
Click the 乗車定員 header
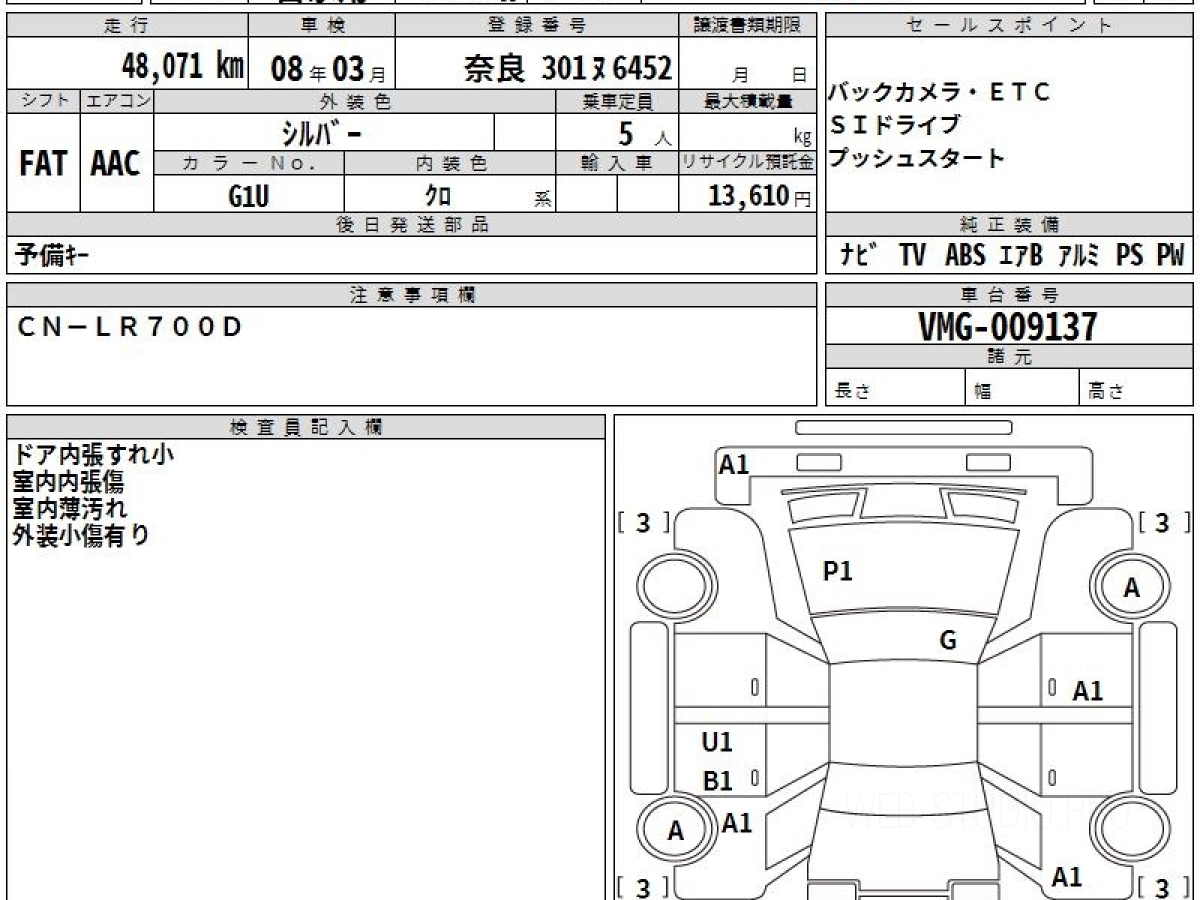click(x=617, y=101)
